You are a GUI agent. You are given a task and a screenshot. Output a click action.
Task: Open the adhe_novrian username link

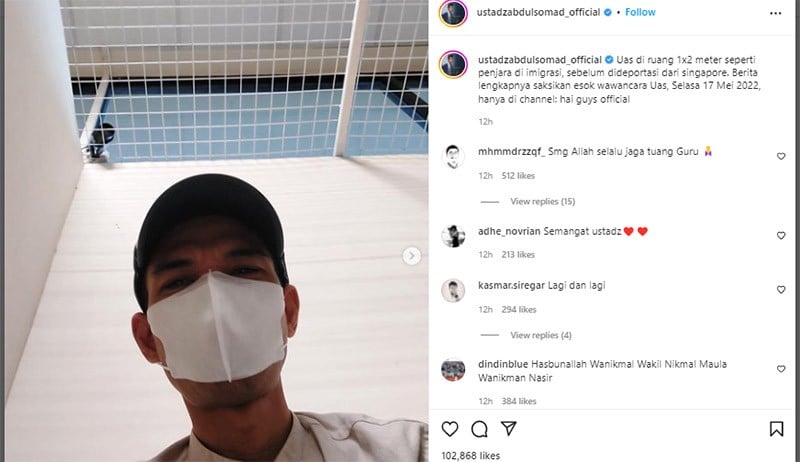(x=509, y=231)
